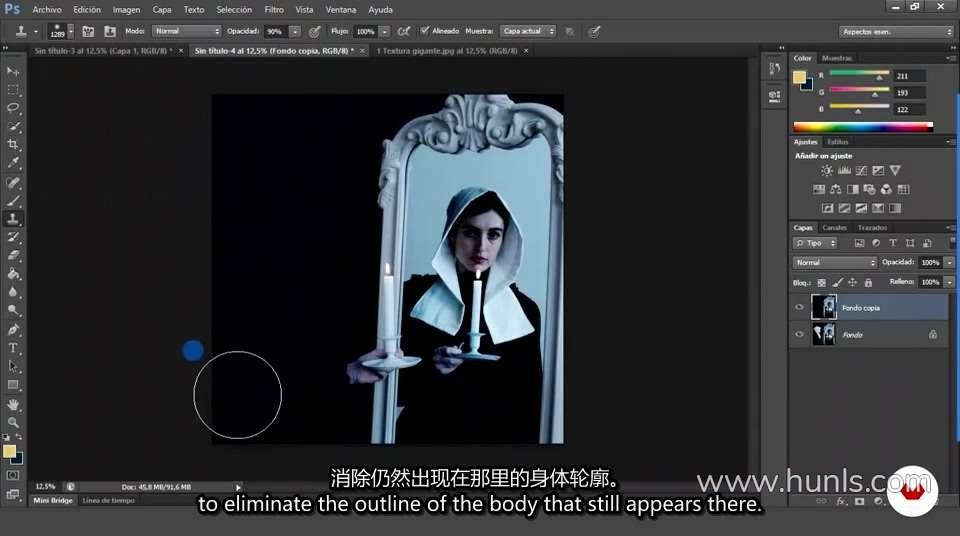Screen dimensions: 960x536
Task: Select the Hand tool
Action: 13,404
